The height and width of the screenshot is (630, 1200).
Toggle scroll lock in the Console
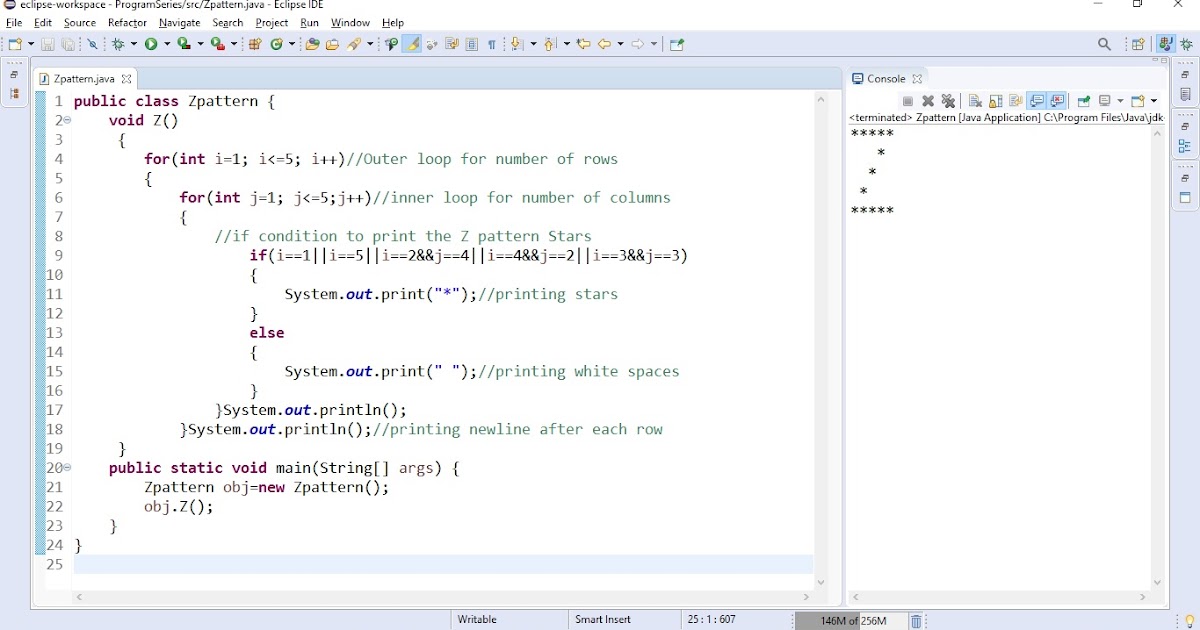click(x=994, y=100)
